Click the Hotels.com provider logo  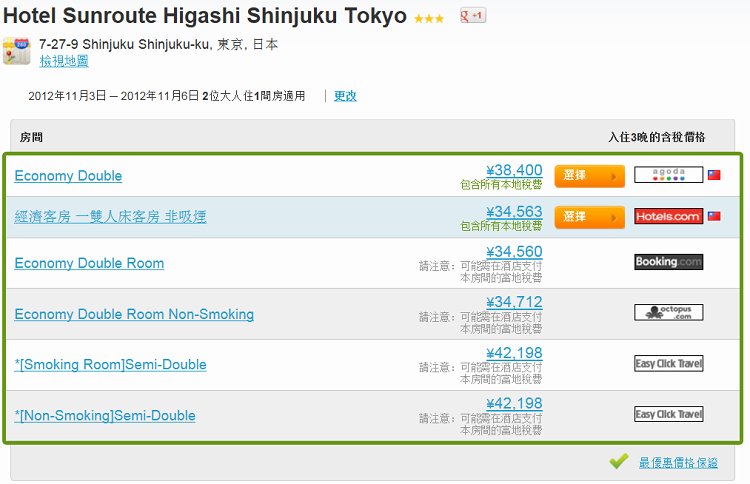coord(668,216)
